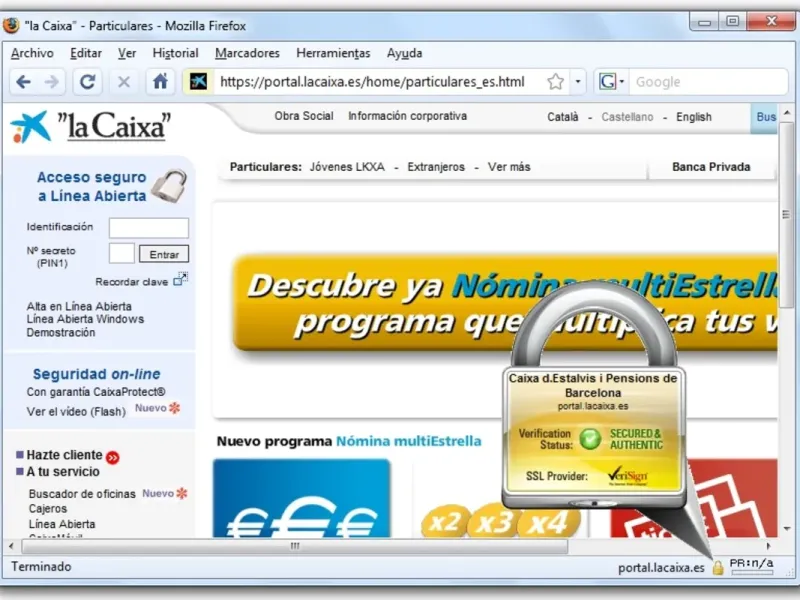Click the Entrar button
800x600 pixels.
click(164, 254)
